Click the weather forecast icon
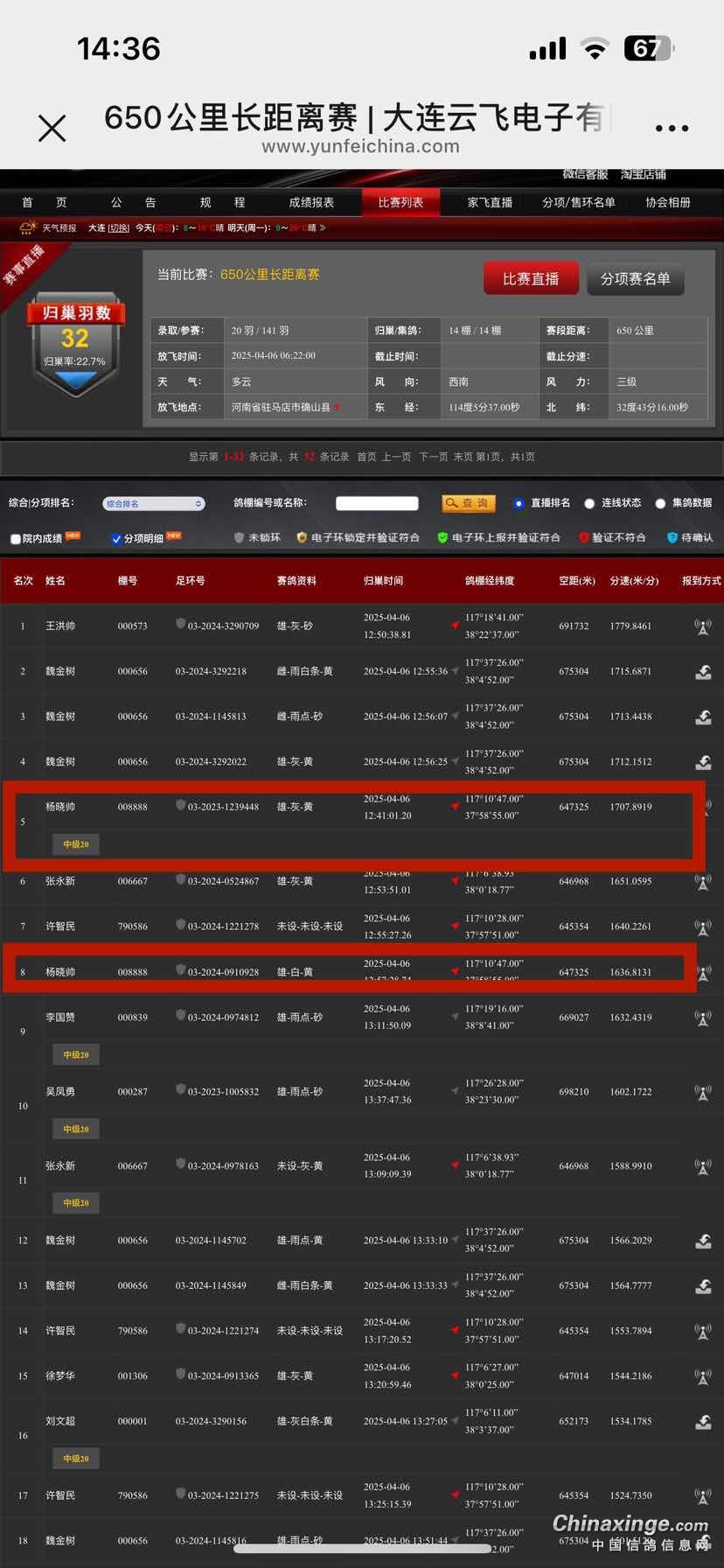Image resolution: width=724 pixels, height=1568 pixels. 28,227
